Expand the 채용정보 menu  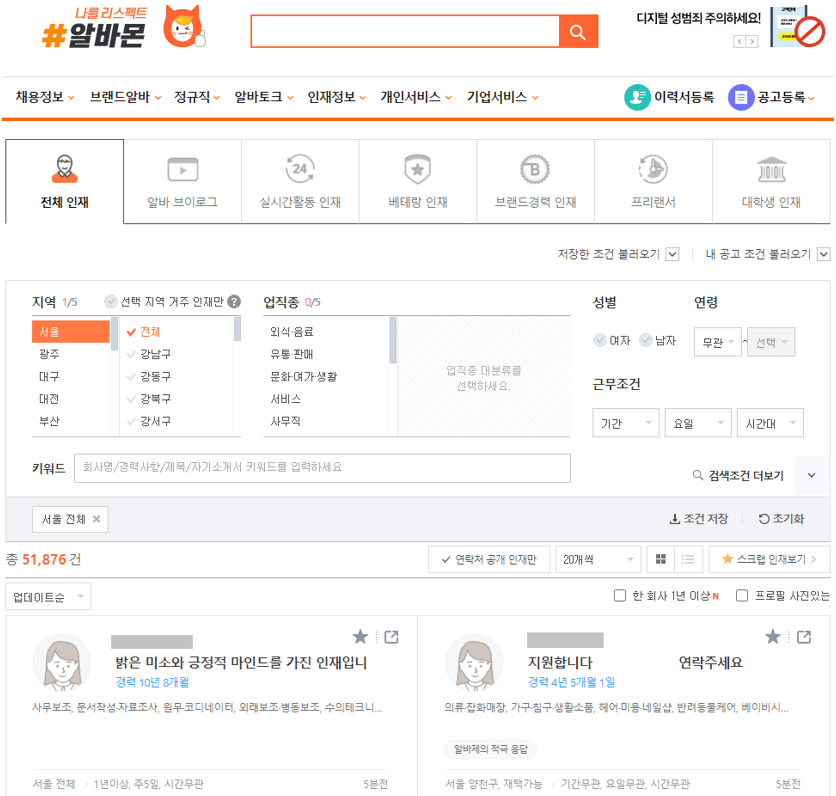(45, 97)
